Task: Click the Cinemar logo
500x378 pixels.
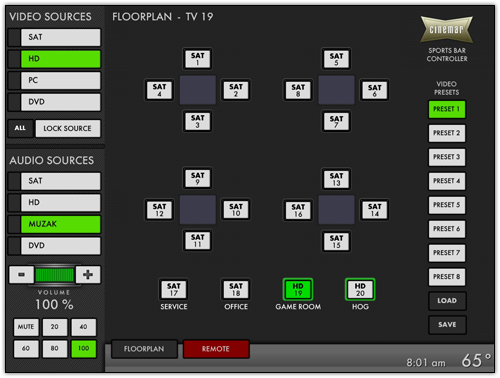Action: [447, 29]
